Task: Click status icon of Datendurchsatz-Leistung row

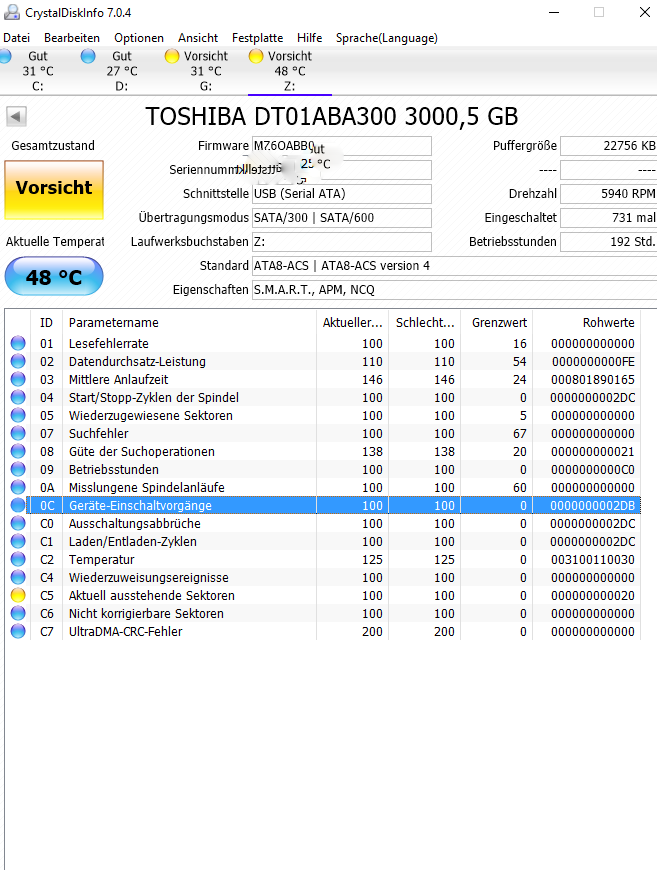Action: pyautogui.click(x=18, y=361)
